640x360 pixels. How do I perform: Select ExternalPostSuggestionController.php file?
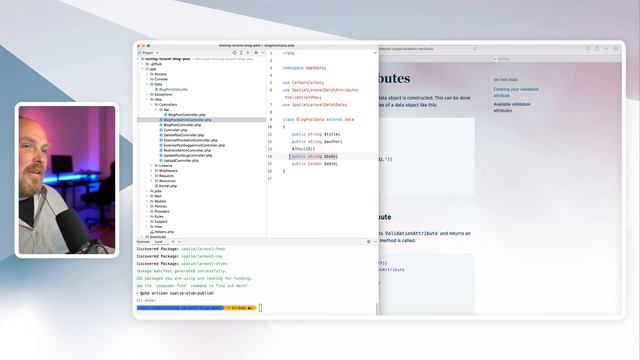tap(192, 145)
